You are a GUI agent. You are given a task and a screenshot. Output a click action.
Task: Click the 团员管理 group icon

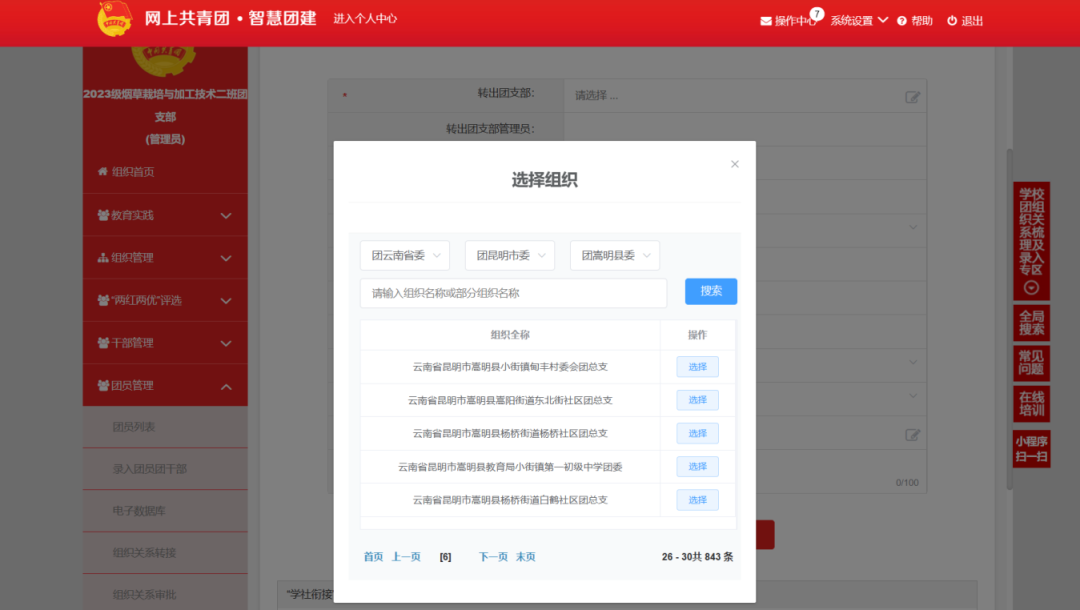click(103, 386)
